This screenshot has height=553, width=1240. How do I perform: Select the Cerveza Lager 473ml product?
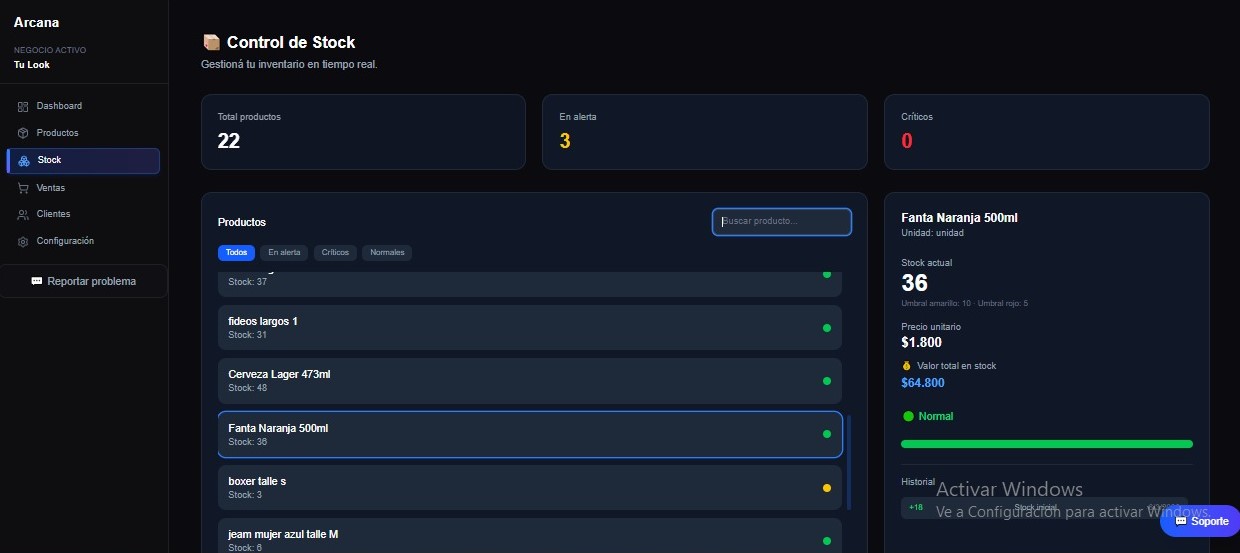529,381
